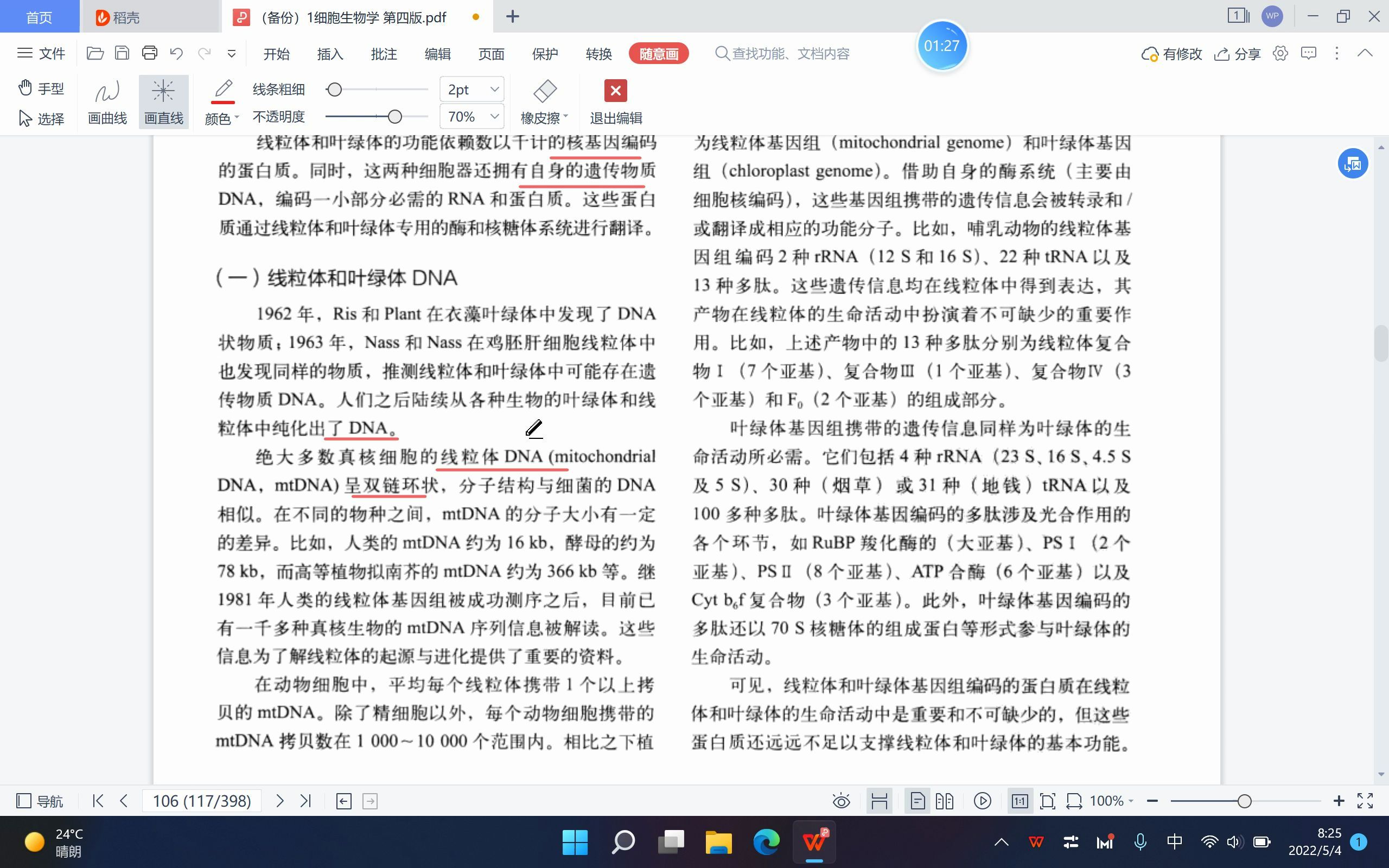The width and height of the screenshot is (1389, 868).
Task: Expand the 橡皮擦 eraser options arrow
Action: coord(565,117)
